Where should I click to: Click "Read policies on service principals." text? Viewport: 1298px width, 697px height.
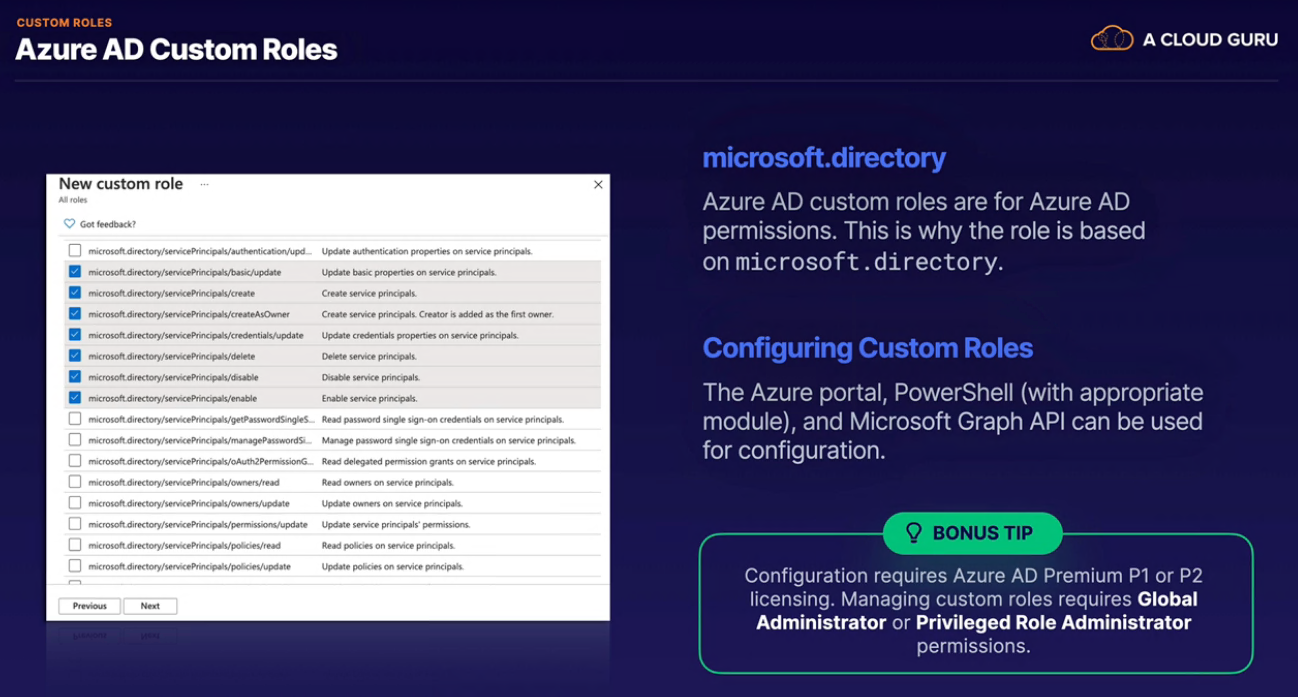pyautogui.click(x=388, y=545)
